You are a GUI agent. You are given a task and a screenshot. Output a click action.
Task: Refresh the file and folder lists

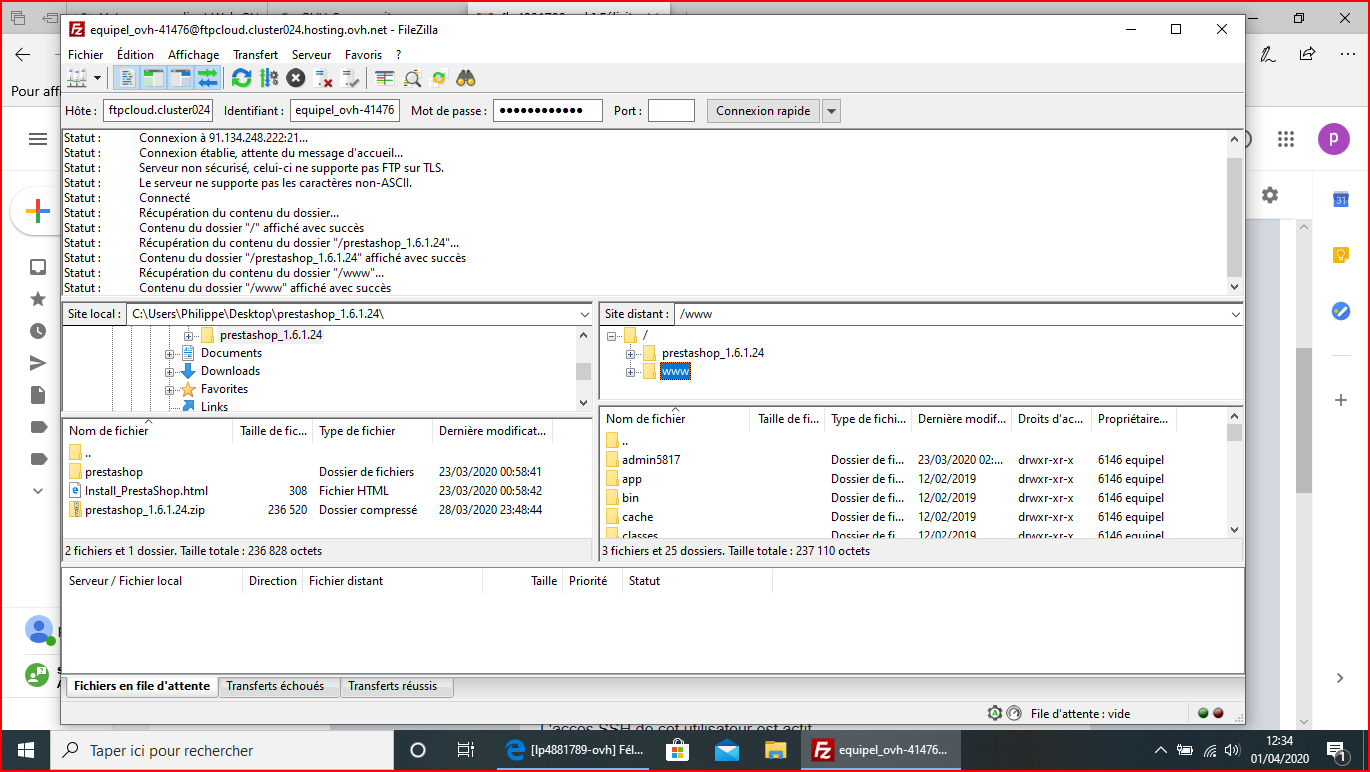(x=241, y=78)
